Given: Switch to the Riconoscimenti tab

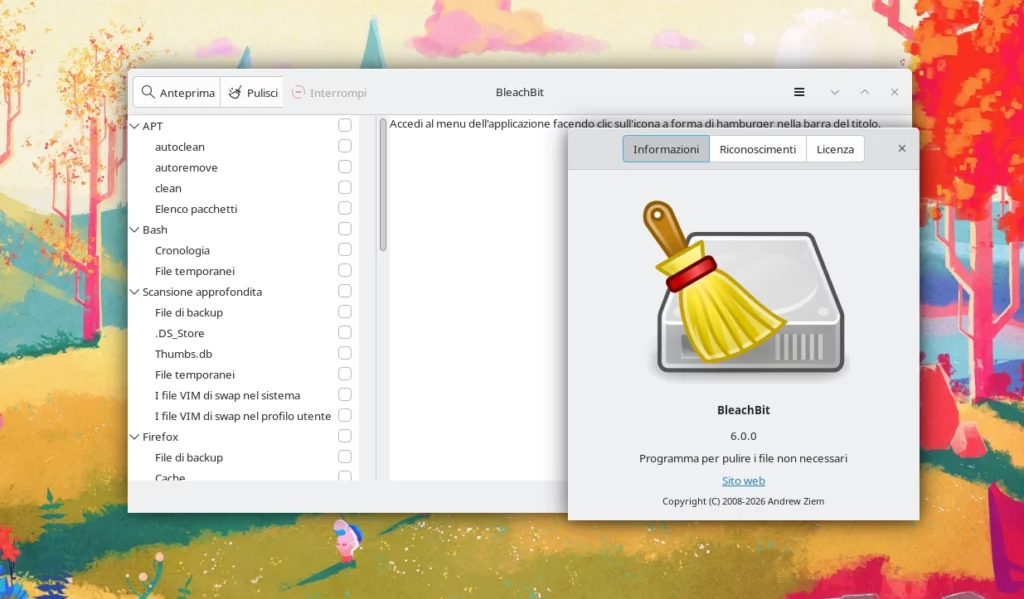Looking at the screenshot, I should [x=757, y=149].
